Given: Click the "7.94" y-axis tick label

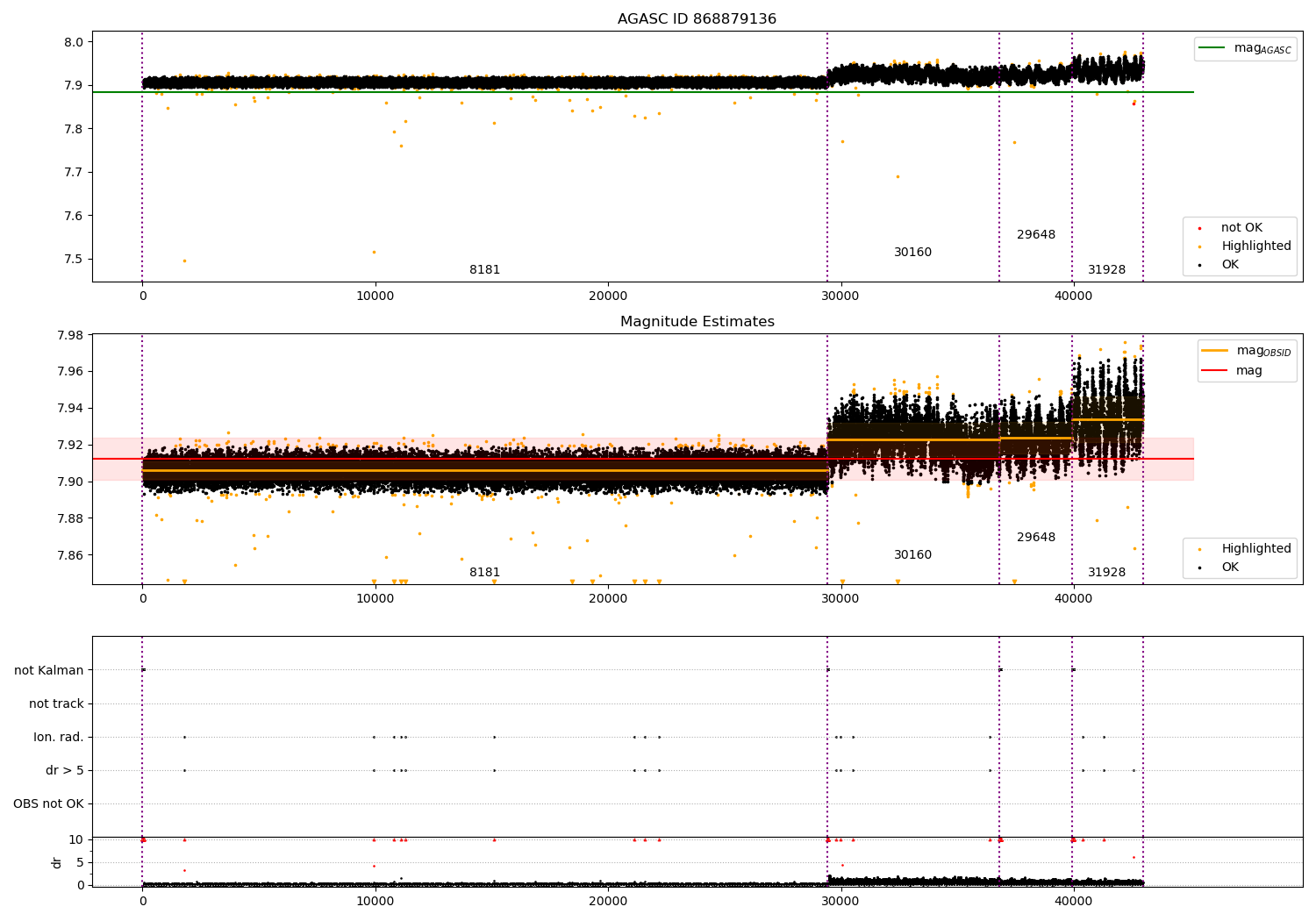Looking at the screenshot, I should coord(70,409).
